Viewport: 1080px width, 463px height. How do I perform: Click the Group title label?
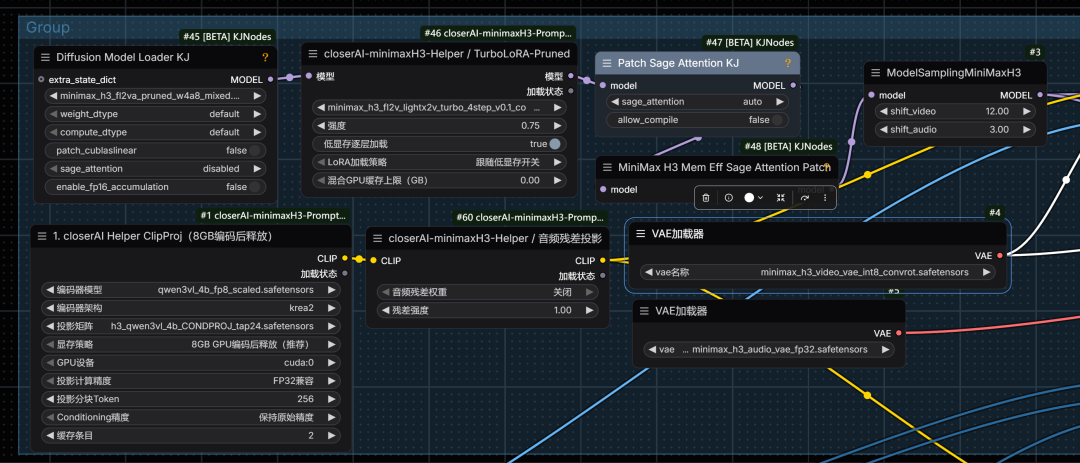click(x=48, y=28)
